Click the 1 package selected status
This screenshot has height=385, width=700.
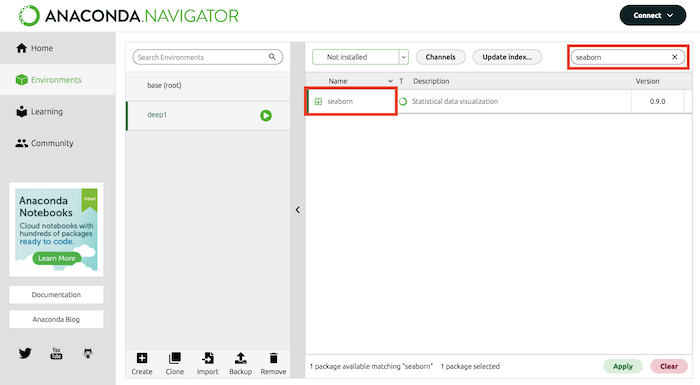click(x=470, y=366)
